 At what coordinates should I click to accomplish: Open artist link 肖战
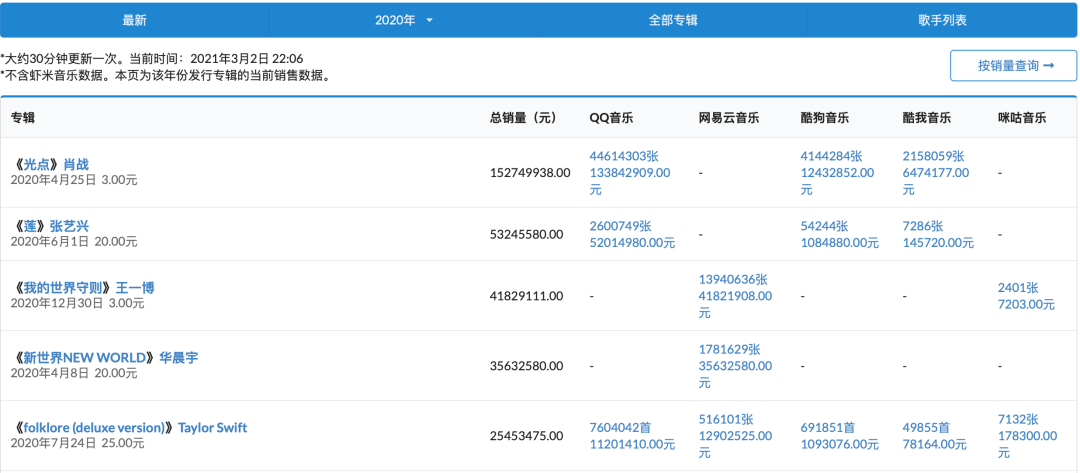76,165
